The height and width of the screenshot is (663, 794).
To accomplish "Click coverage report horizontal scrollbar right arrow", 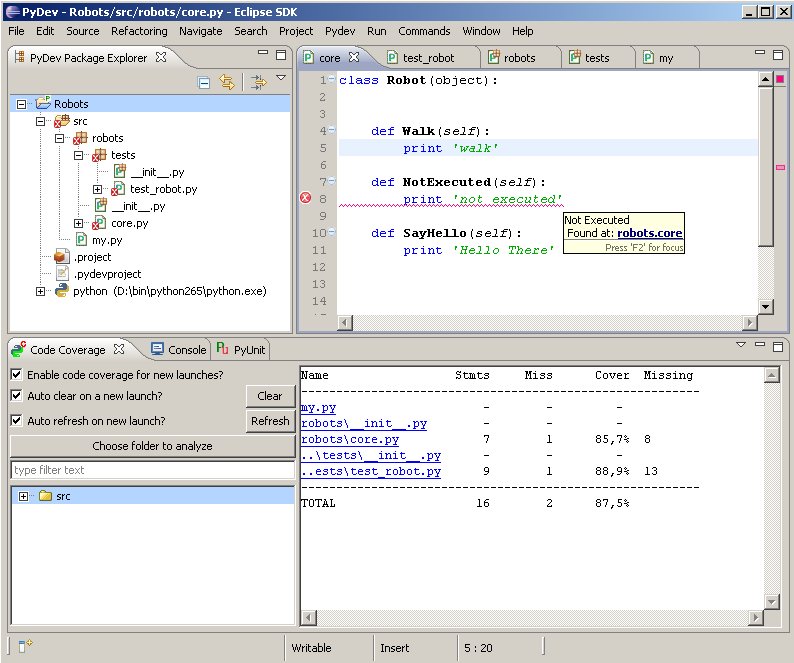I will point(756,617).
